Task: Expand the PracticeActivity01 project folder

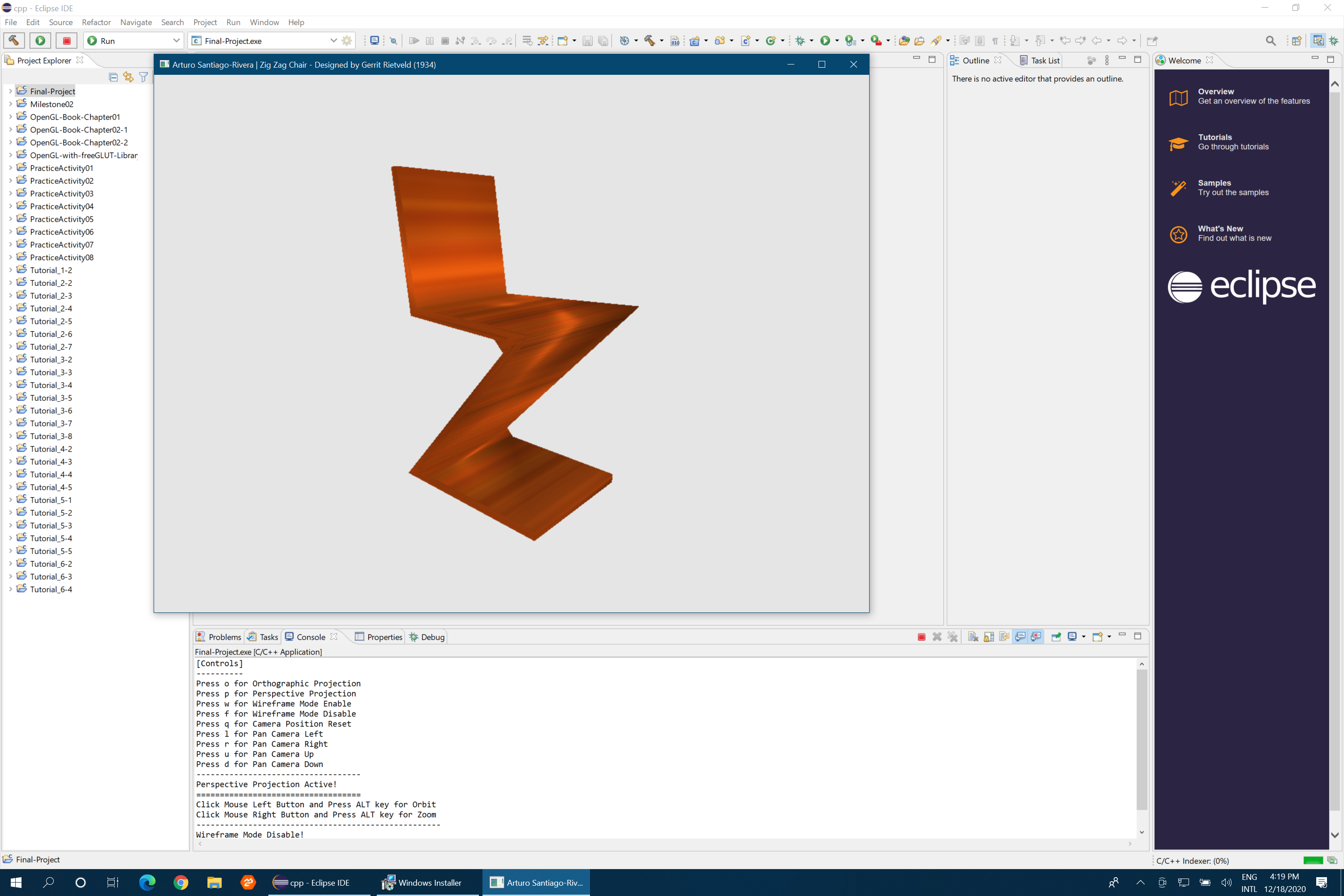Action: point(8,167)
